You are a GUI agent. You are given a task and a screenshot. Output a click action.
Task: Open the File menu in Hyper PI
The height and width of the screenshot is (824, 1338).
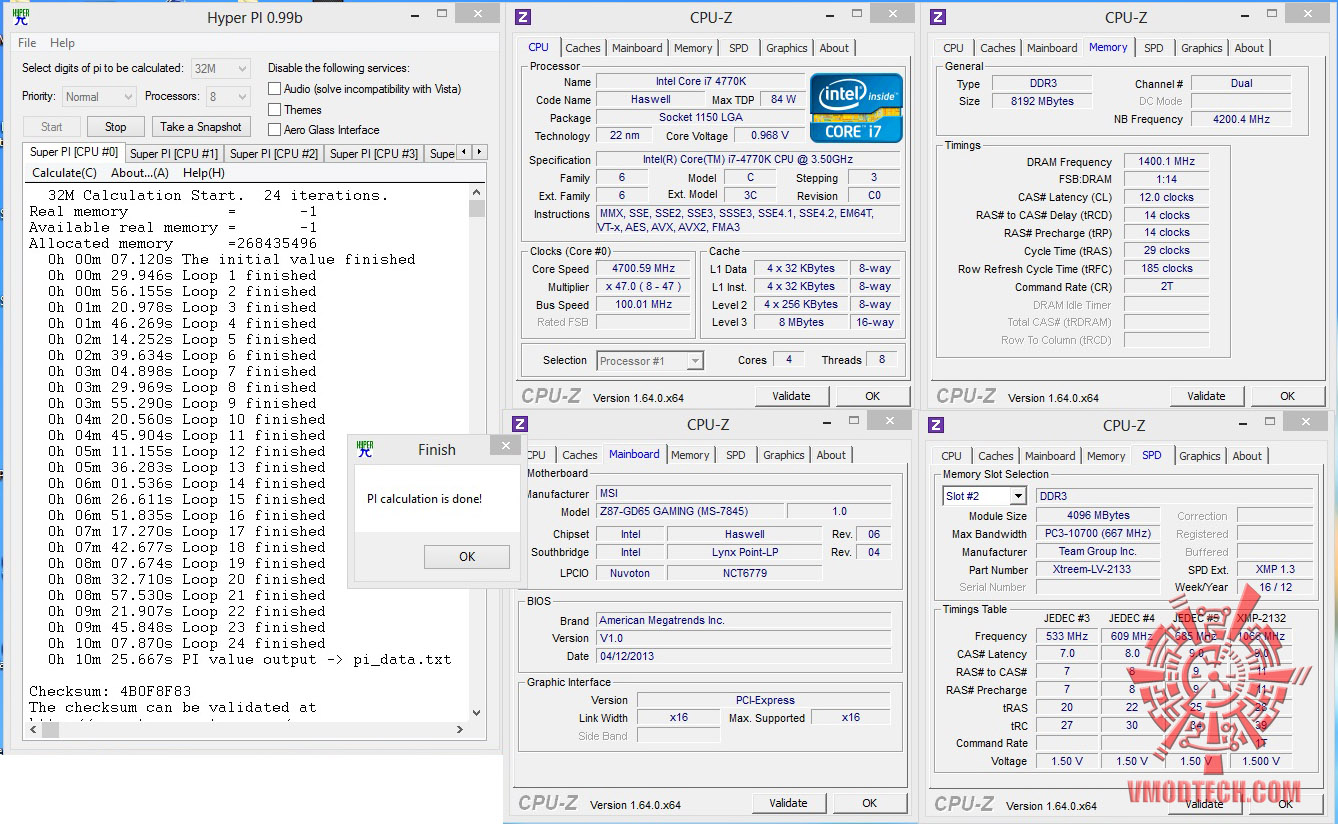pyautogui.click(x=27, y=43)
